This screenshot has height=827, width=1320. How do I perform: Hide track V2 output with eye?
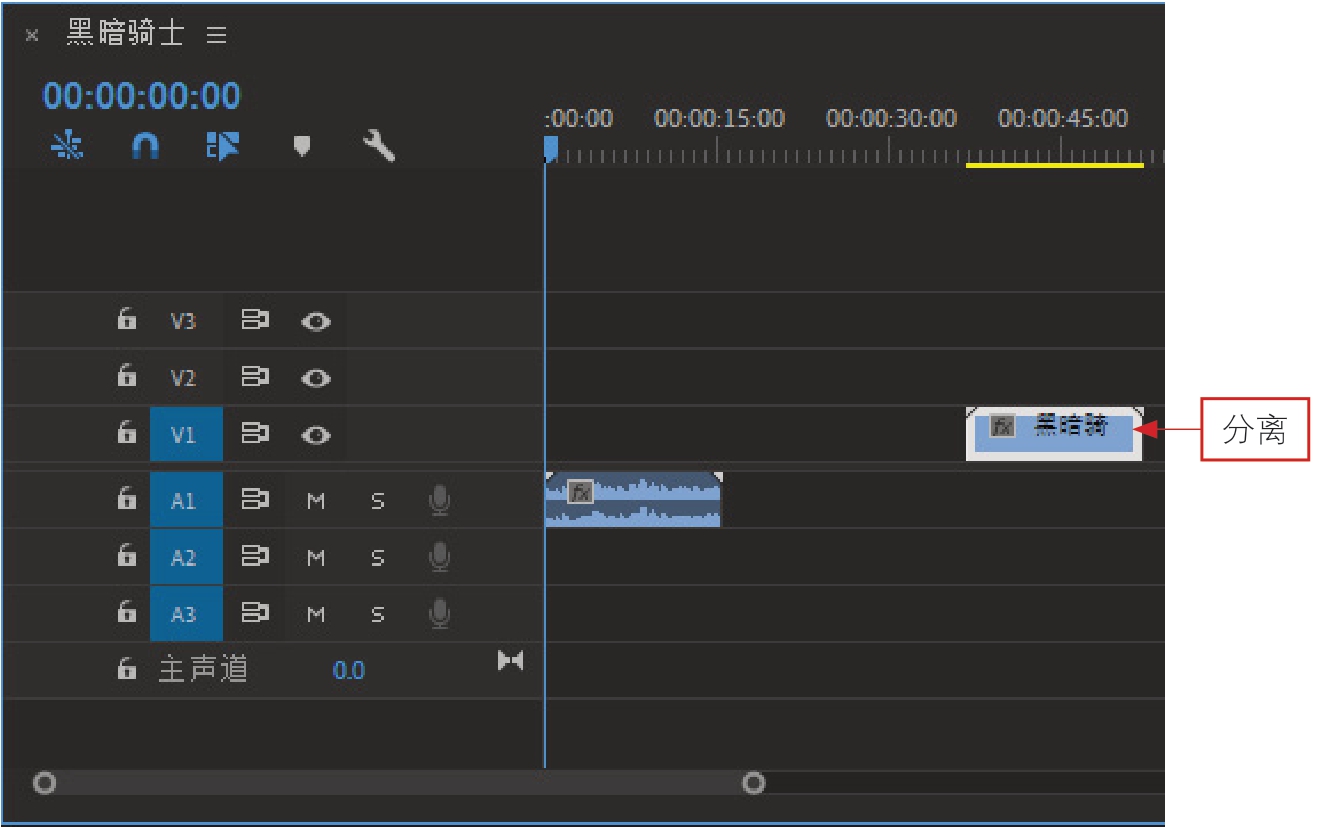[316, 378]
